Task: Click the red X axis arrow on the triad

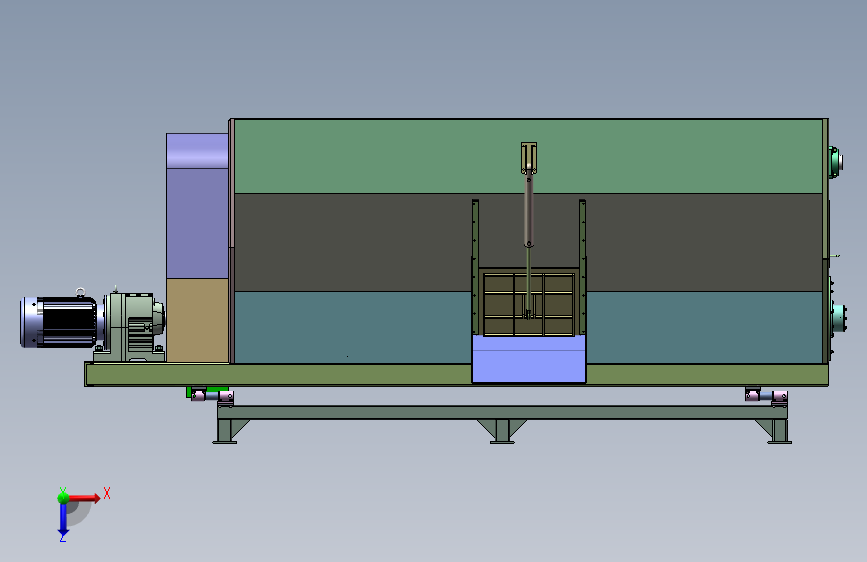Action: tap(84, 498)
